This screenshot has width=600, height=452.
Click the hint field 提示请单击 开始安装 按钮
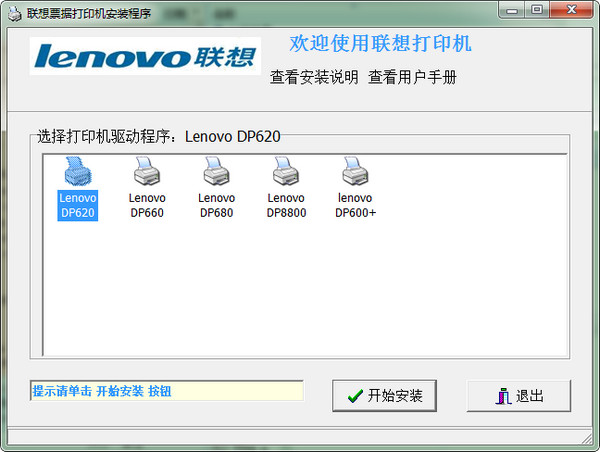coord(167,391)
